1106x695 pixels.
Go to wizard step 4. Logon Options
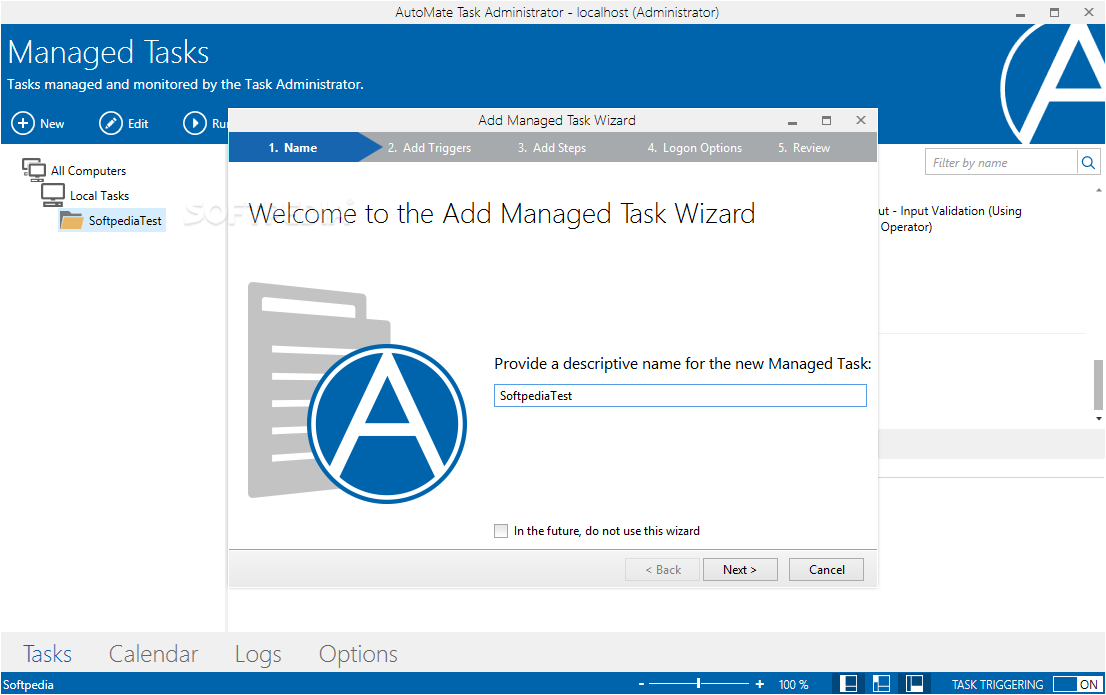pyautogui.click(x=695, y=147)
